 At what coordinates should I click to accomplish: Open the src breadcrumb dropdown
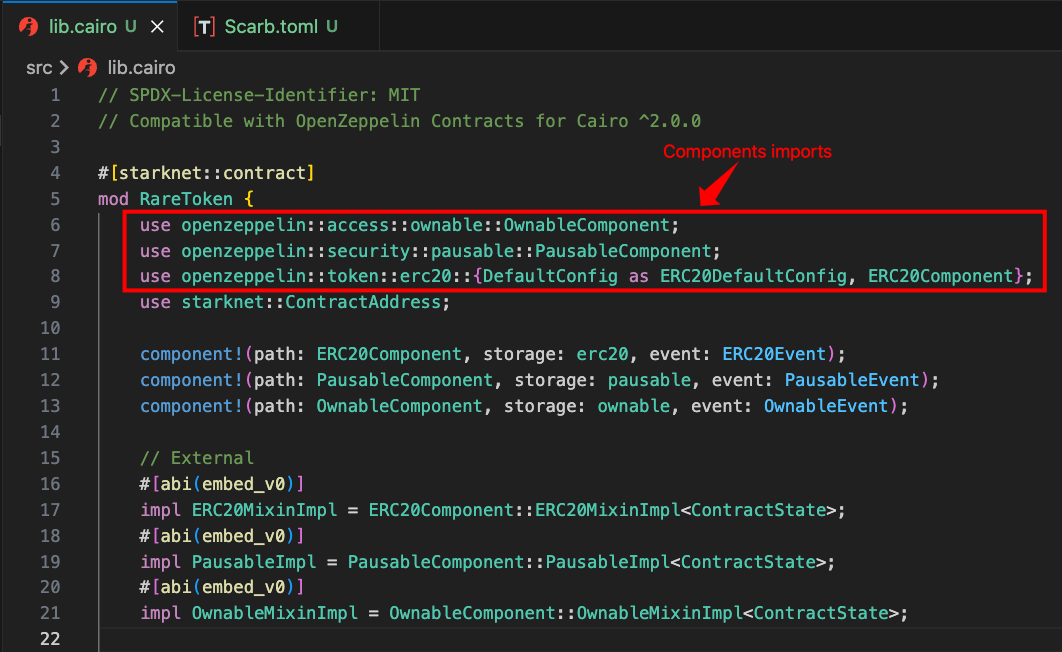(x=38, y=67)
